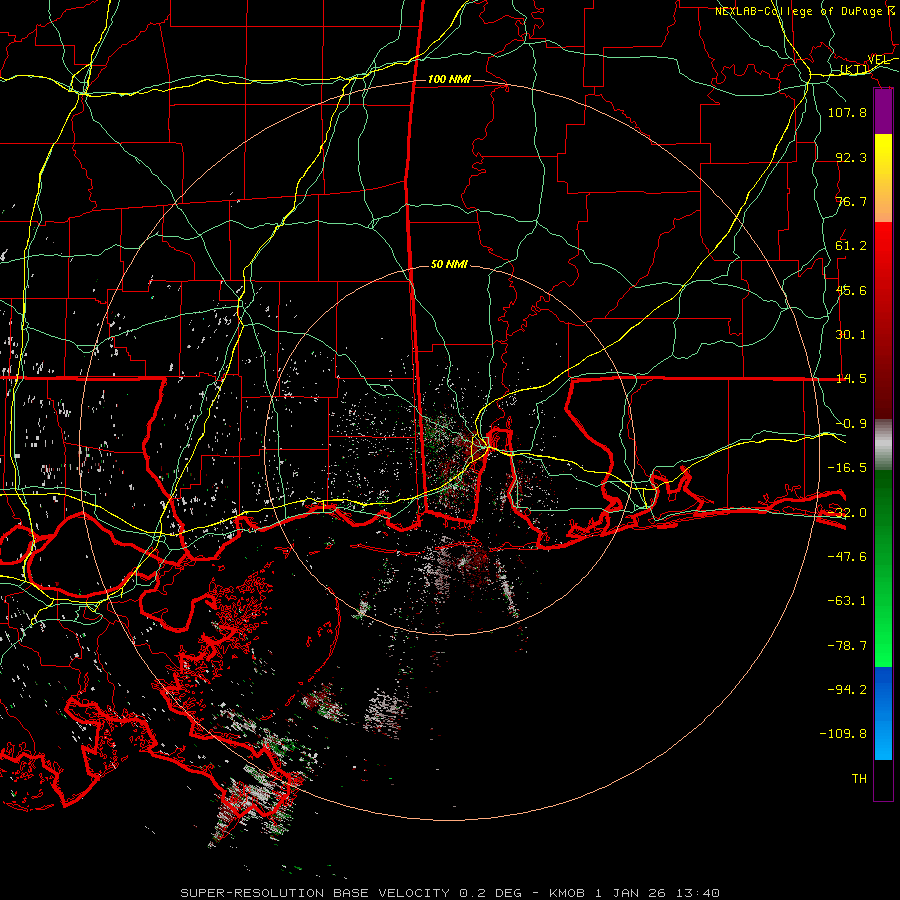
Task: Click the 30.1 scale value
Action: (851, 335)
